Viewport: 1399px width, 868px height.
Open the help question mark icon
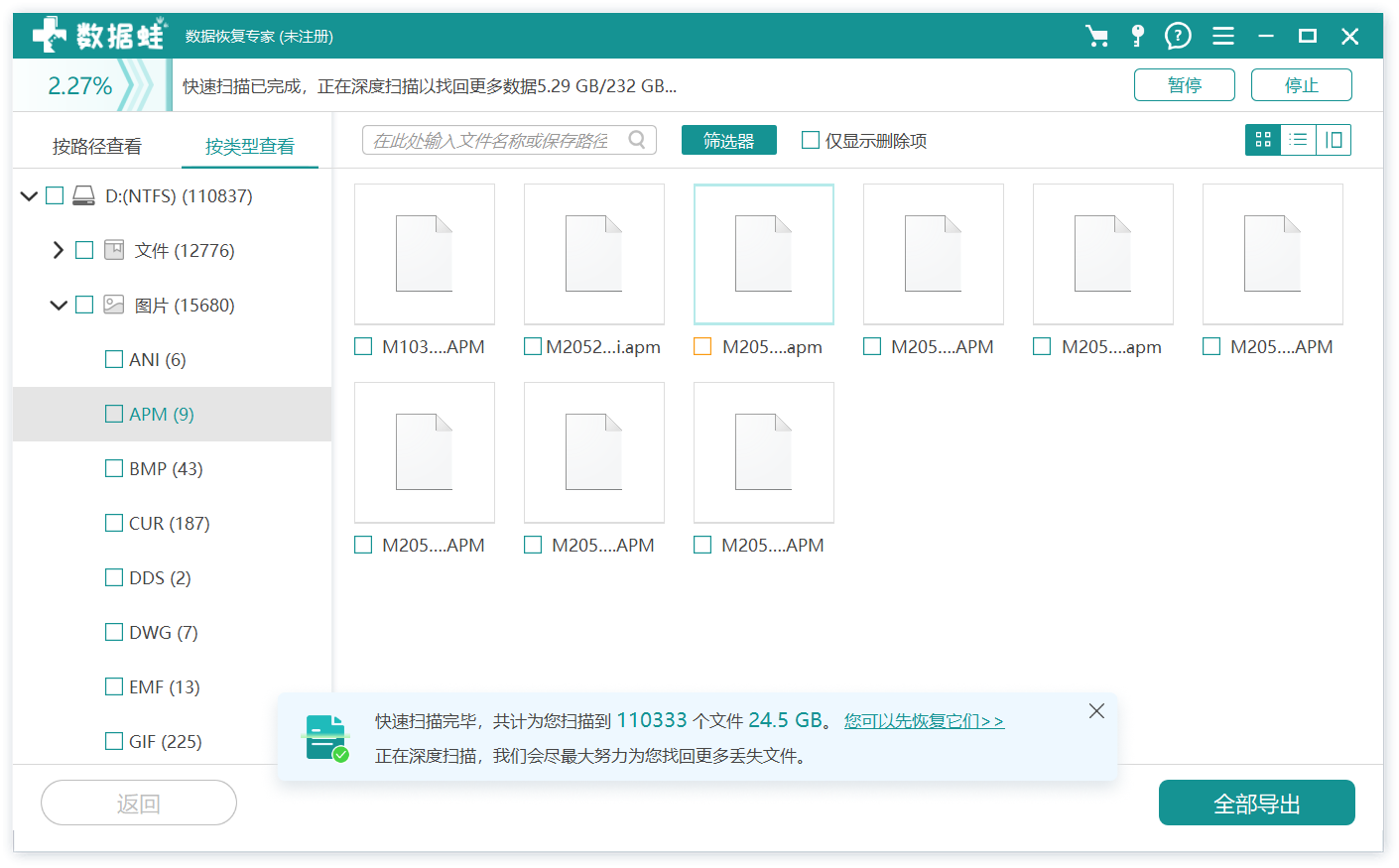pyautogui.click(x=1178, y=37)
